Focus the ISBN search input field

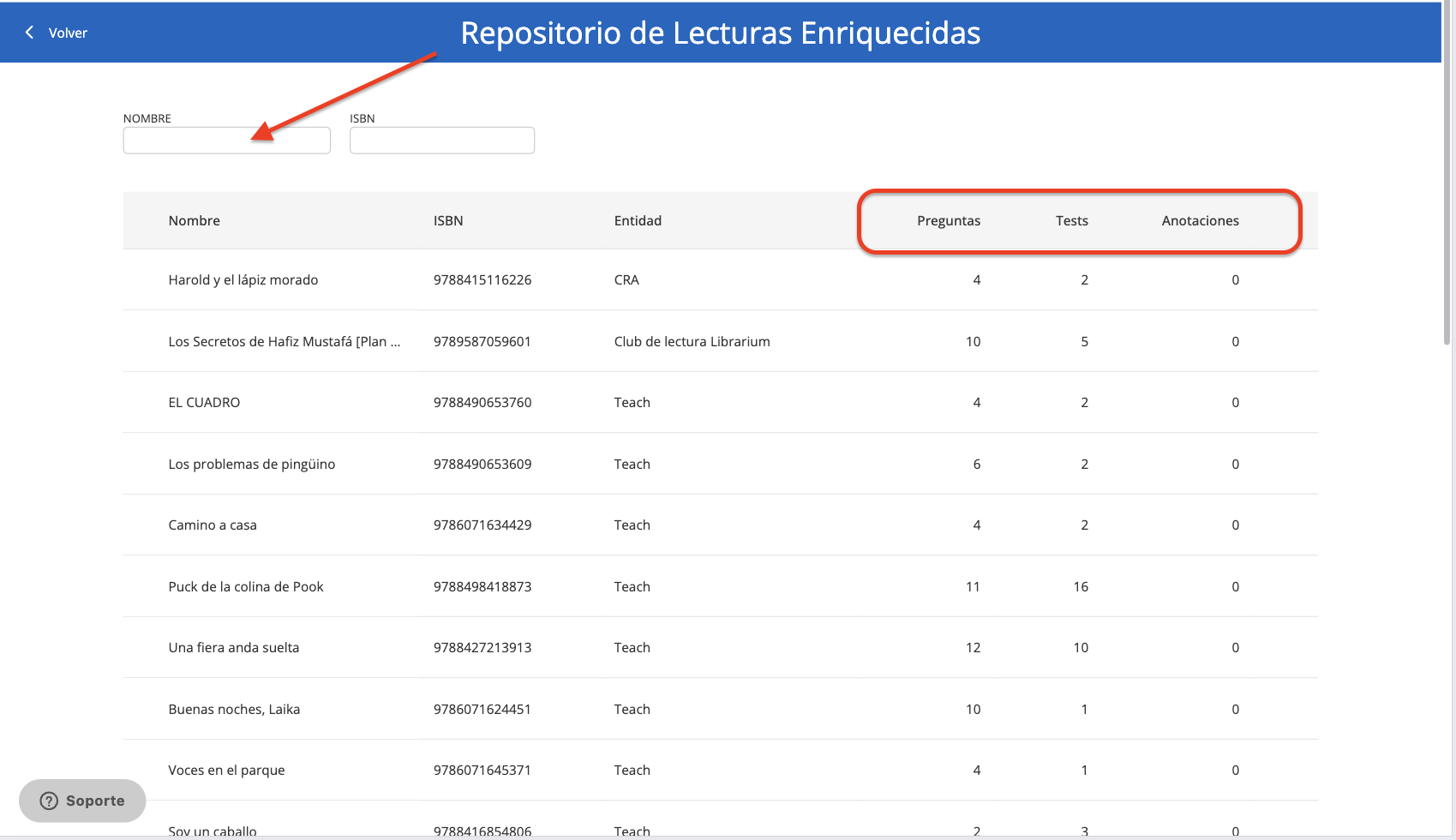pyautogui.click(x=442, y=141)
